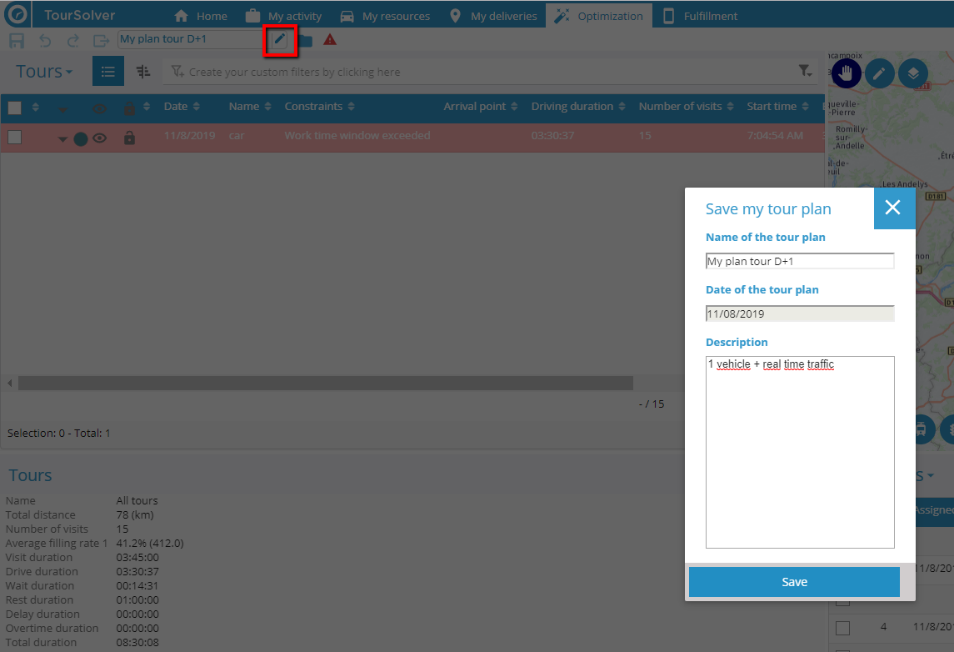Viewport: 954px width, 652px height.
Task: Open the folder icon in toolbar
Action: pyautogui.click(x=305, y=40)
